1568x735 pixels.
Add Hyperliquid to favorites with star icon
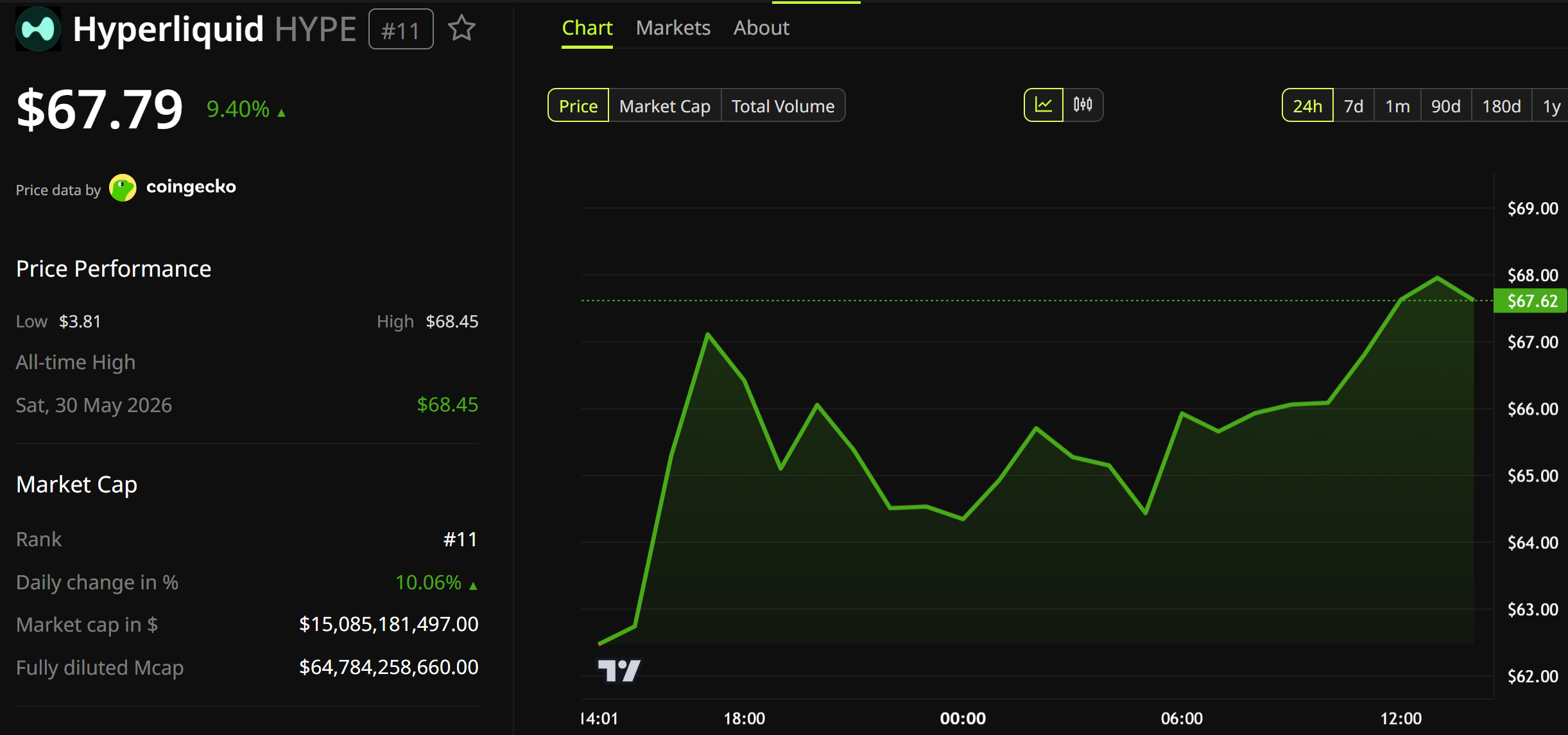coord(461,29)
